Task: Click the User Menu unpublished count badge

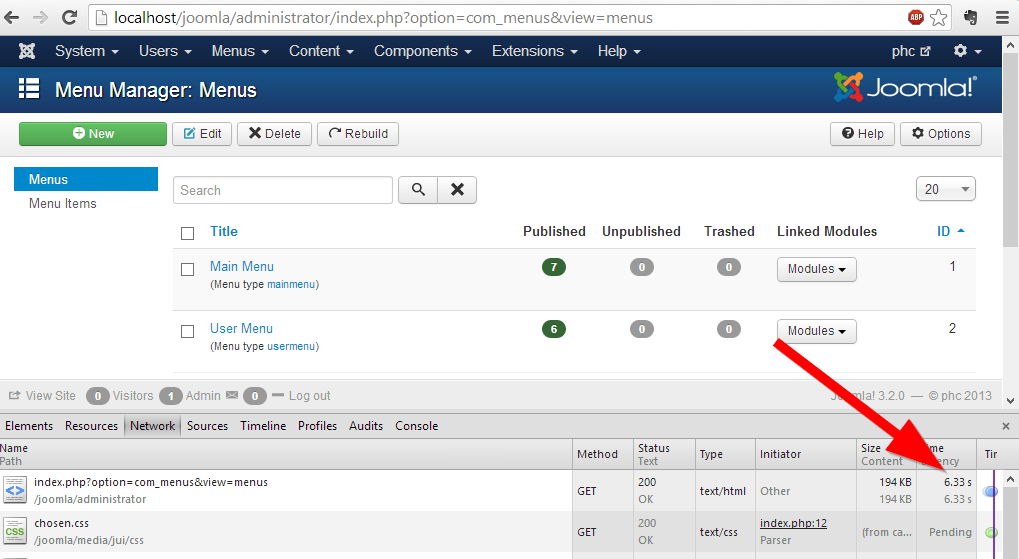Action: [641, 329]
